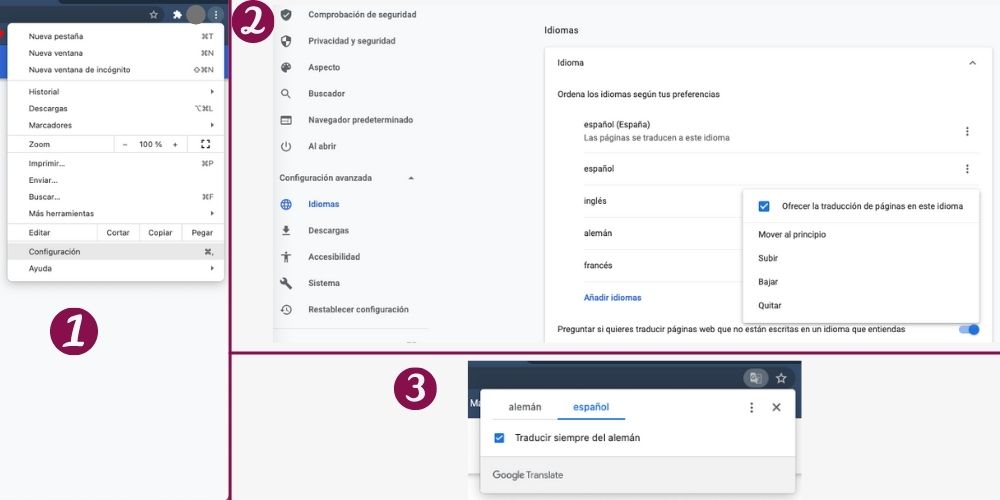1000x500 pixels.
Task: Click the Aspecto palette icon
Action: tap(286, 67)
